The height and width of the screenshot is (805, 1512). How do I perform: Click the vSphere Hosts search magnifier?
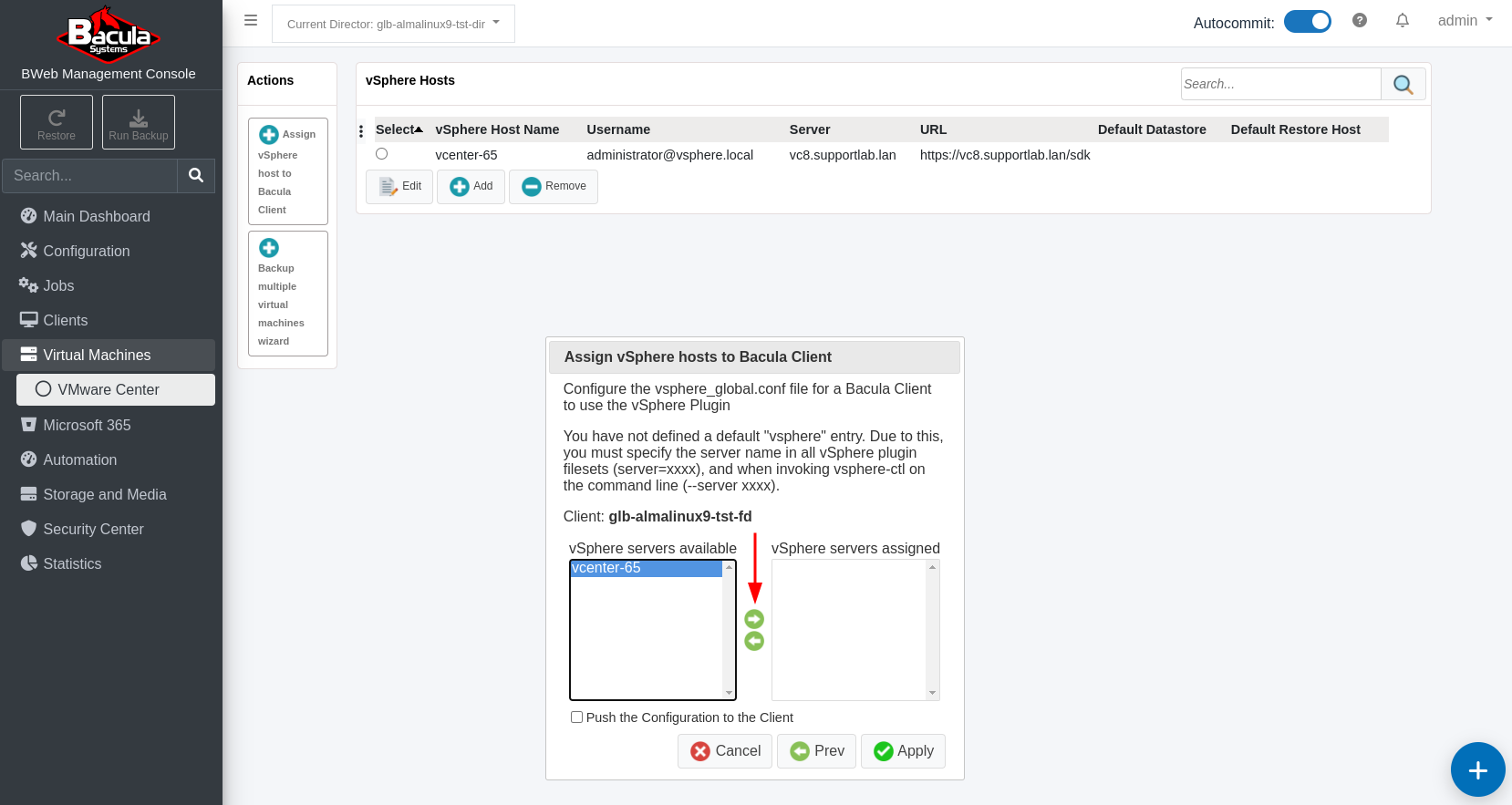point(1403,84)
